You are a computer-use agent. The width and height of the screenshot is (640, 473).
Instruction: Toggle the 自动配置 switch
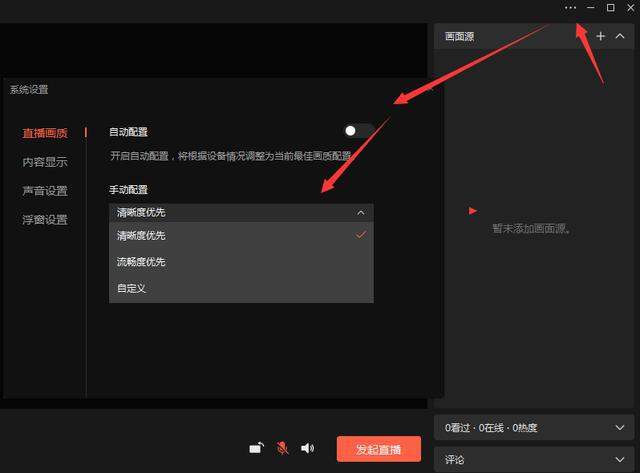tap(358, 131)
